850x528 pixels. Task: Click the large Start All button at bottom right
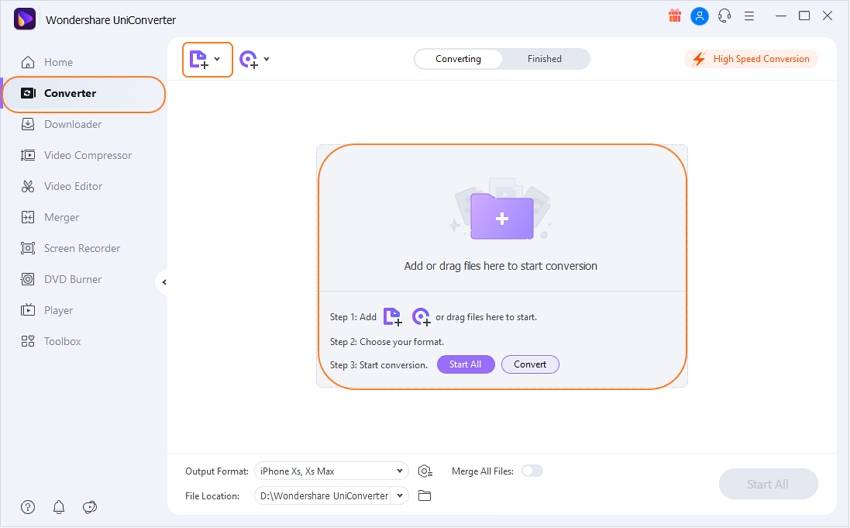(x=768, y=484)
